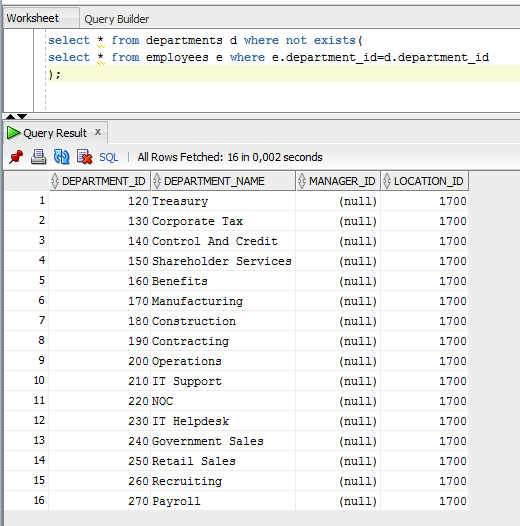Select 'Operations' cell

[x=223, y=361]
